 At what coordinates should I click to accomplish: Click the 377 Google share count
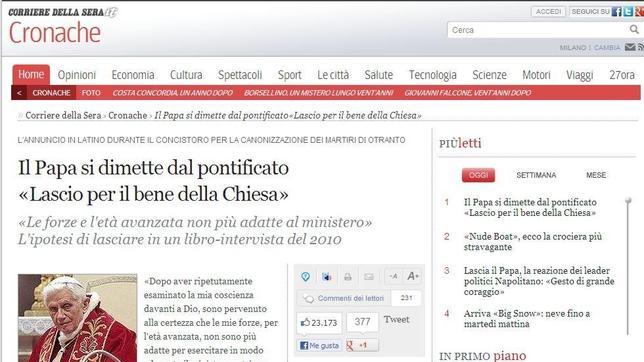click(362, 322)
